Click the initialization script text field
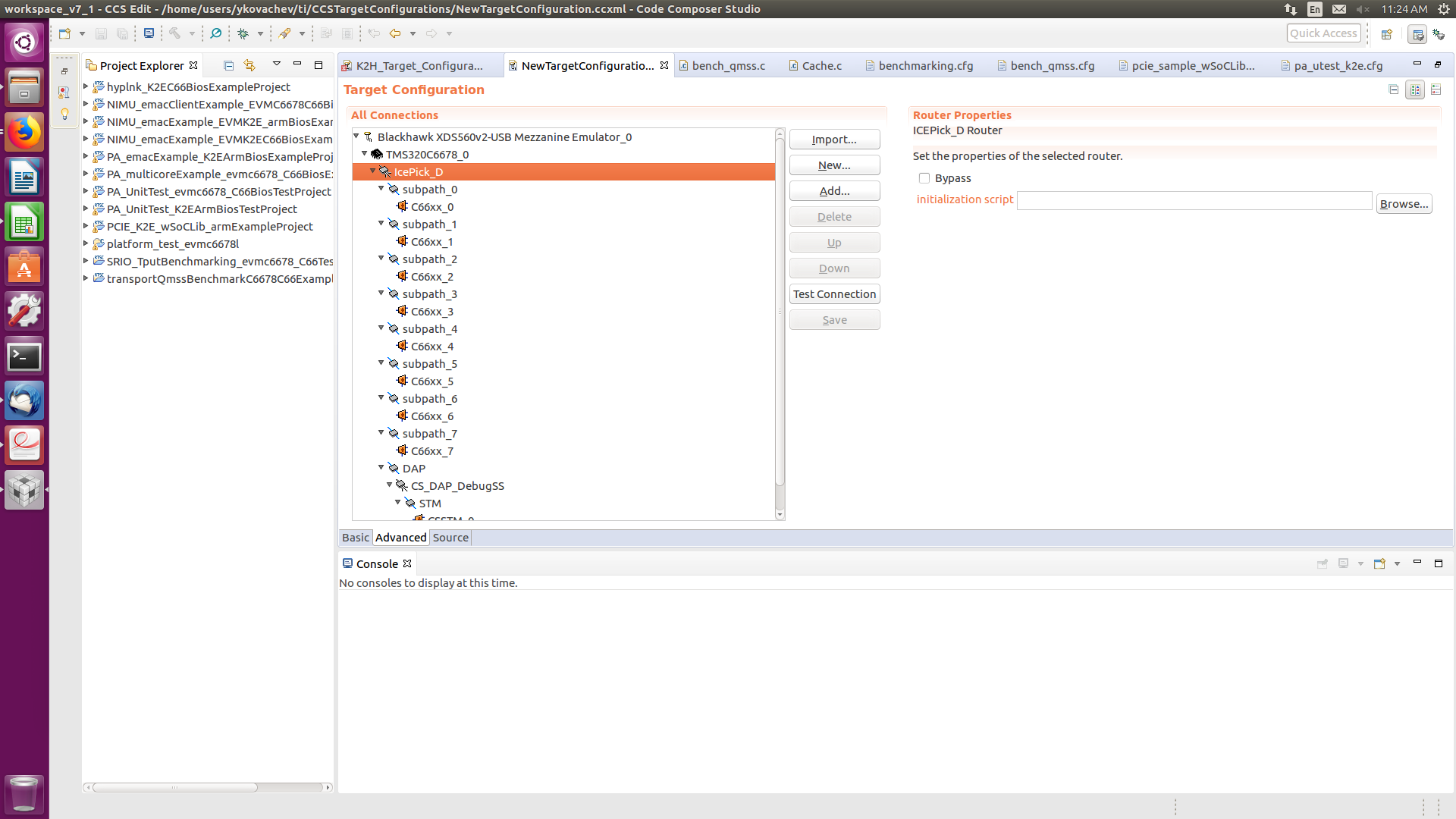The height and width of the screenshot is (819, 1456). [x=1194, y=201]
